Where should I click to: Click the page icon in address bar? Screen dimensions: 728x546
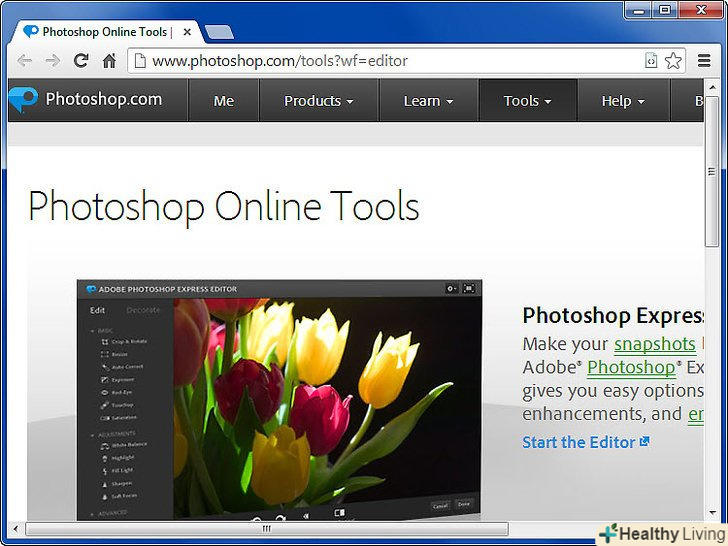pyautogui.click(x=140, y=60)
